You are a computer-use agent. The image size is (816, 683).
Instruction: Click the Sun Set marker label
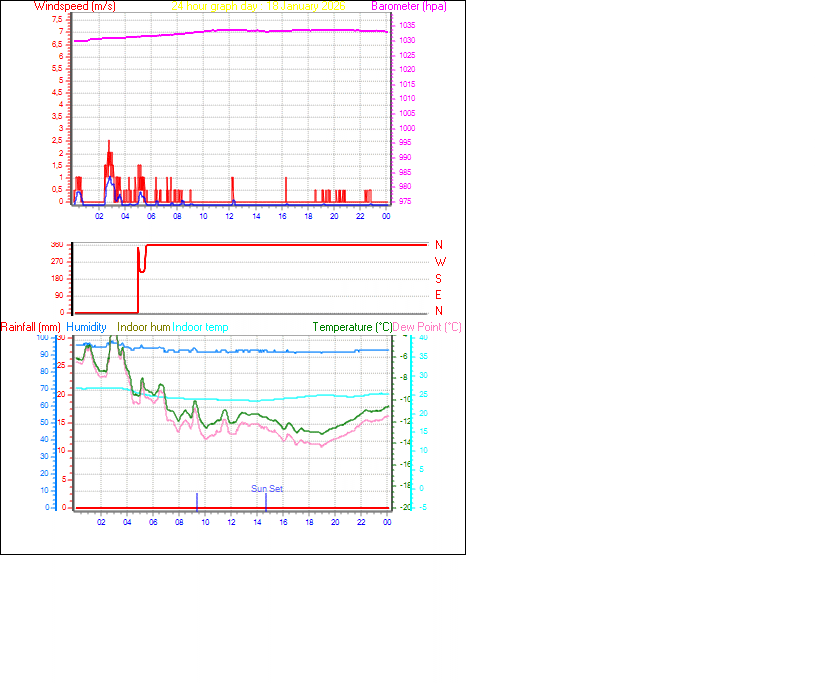pos(267,488)
